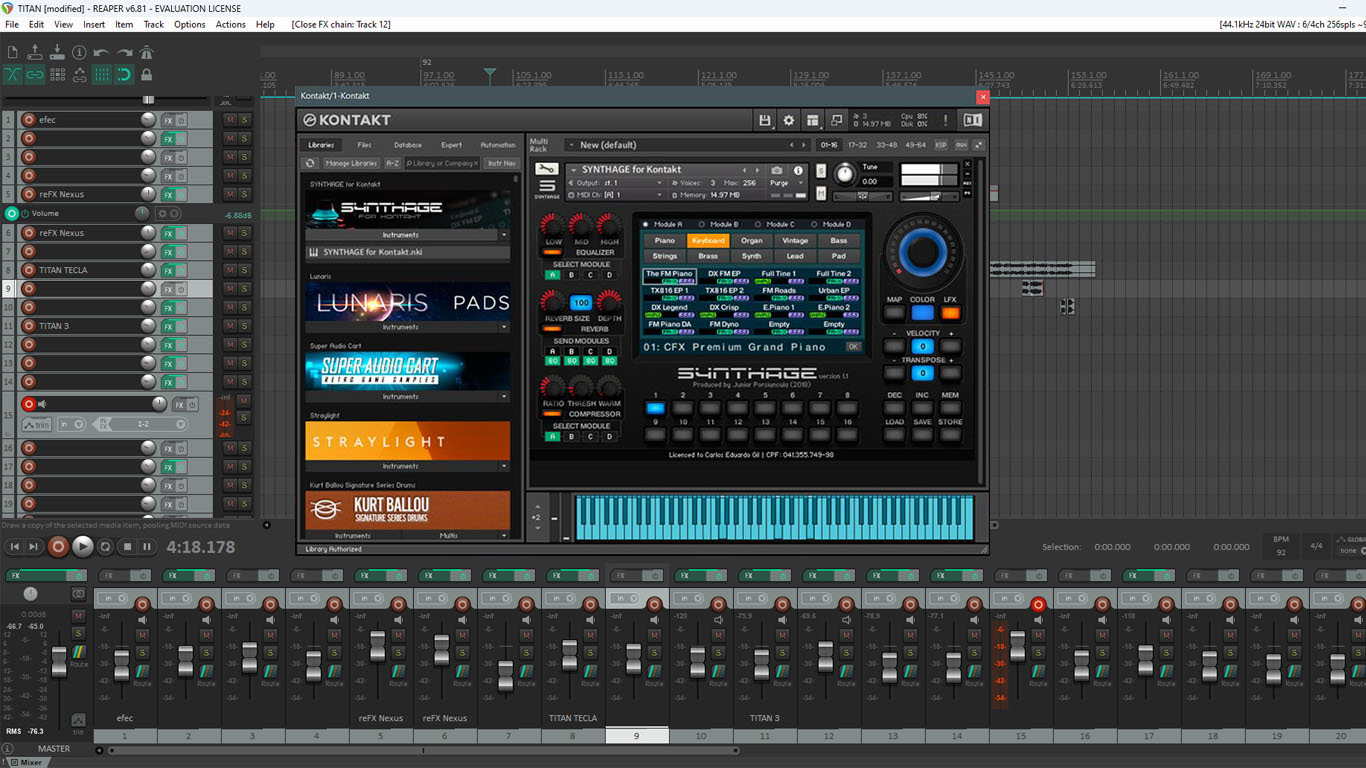The width and height of the screenshot is (1366, 768).
Task: Switch to Kontakt Automation tab
Action: pyautogui.click(x=497, y=145)
